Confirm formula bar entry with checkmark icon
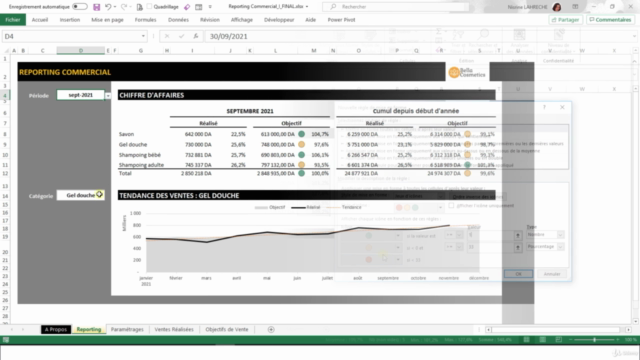Image resolution: width=640 pixels, height=360 pixels. pyautogui.click(x=181, y=36)
